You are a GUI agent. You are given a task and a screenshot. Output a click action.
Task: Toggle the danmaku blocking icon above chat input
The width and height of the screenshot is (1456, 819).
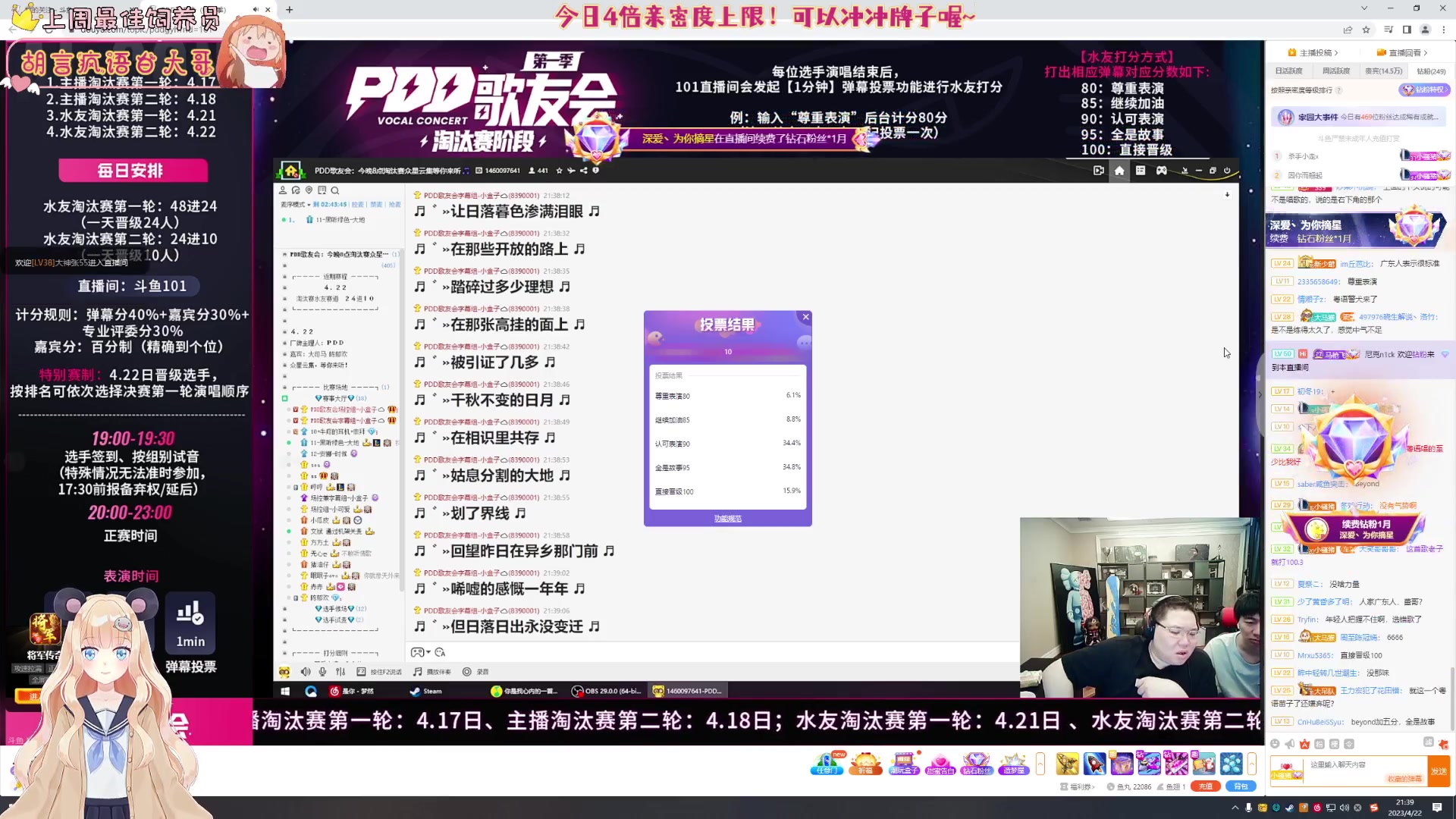point(1429,742)
